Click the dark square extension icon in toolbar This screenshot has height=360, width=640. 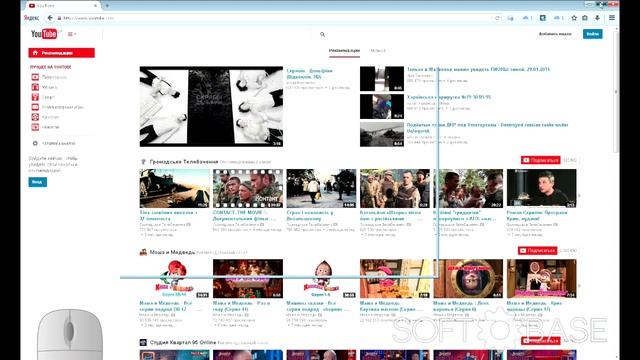(x=542, y=18)
